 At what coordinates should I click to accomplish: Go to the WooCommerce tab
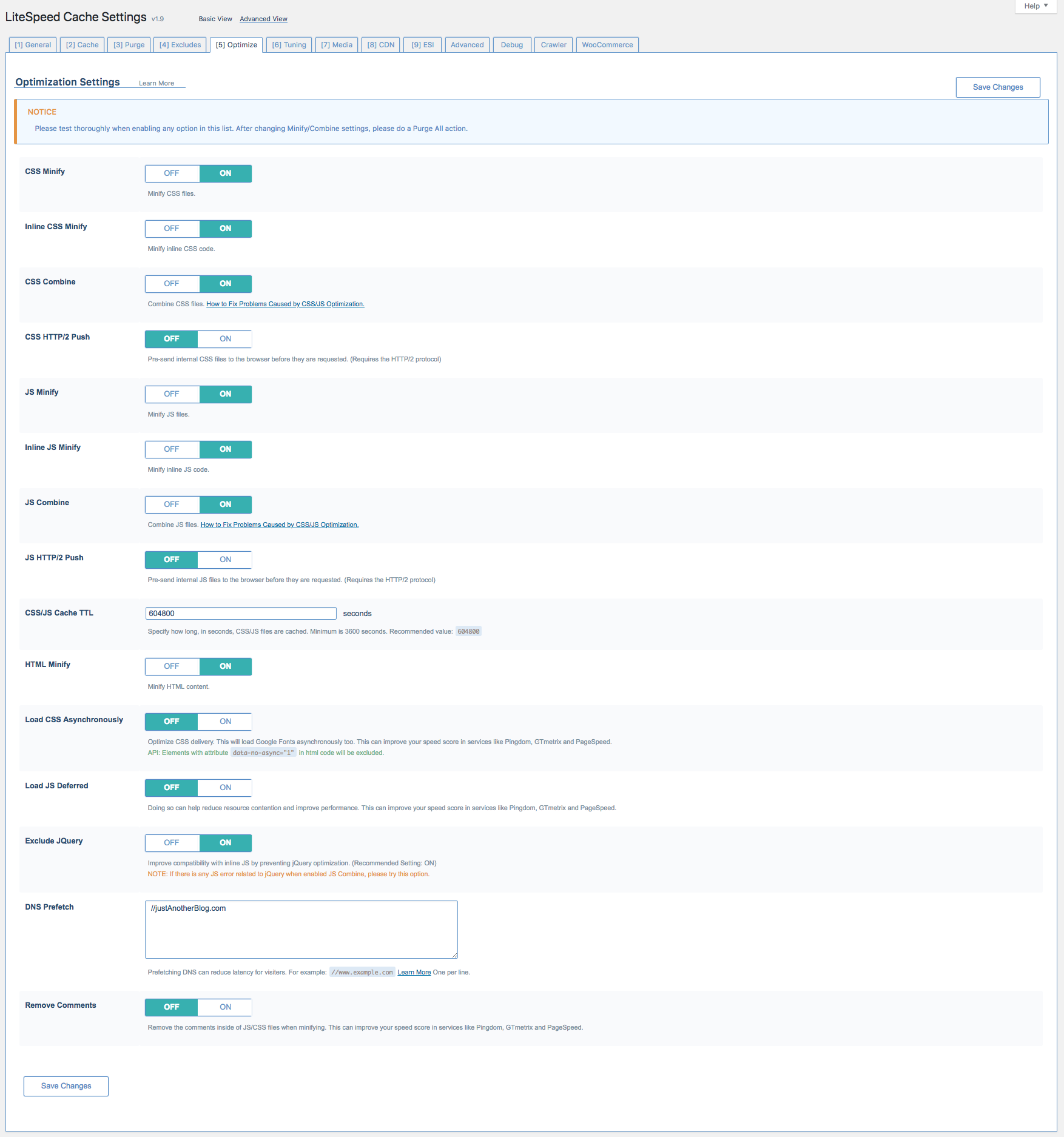(x=607, y=45)
